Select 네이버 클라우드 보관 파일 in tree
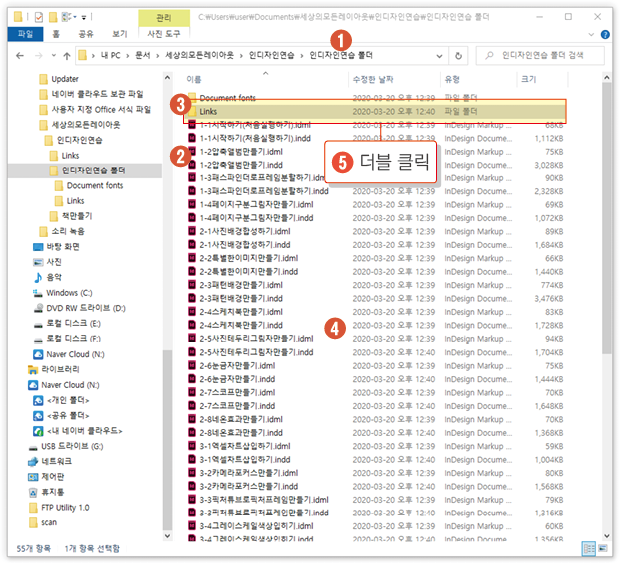Viewport: 620px width, 563px height. pyautogui.click(x=97, y=94)
